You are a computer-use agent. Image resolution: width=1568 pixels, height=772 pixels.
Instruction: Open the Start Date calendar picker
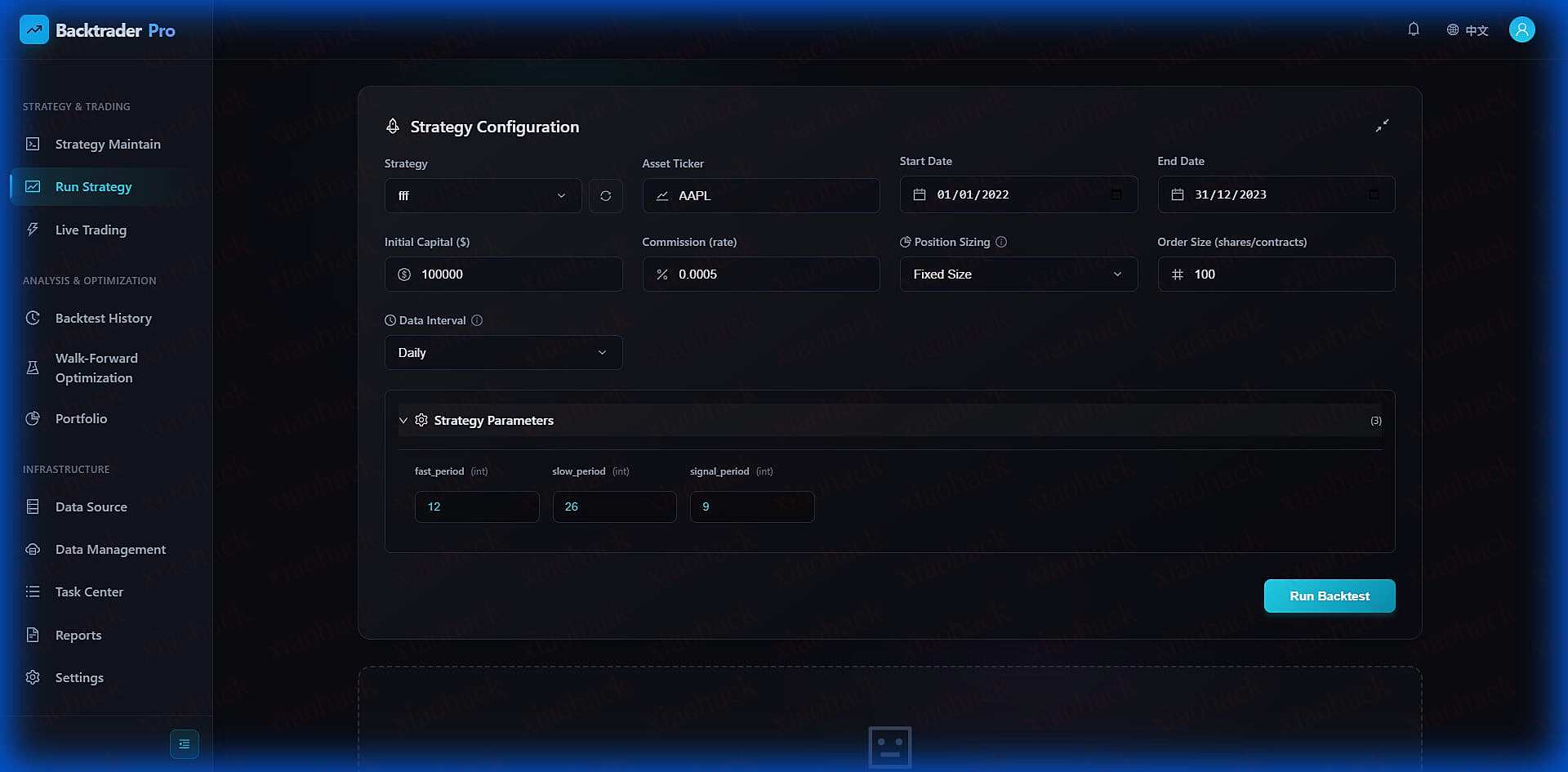click(1116, 194)
